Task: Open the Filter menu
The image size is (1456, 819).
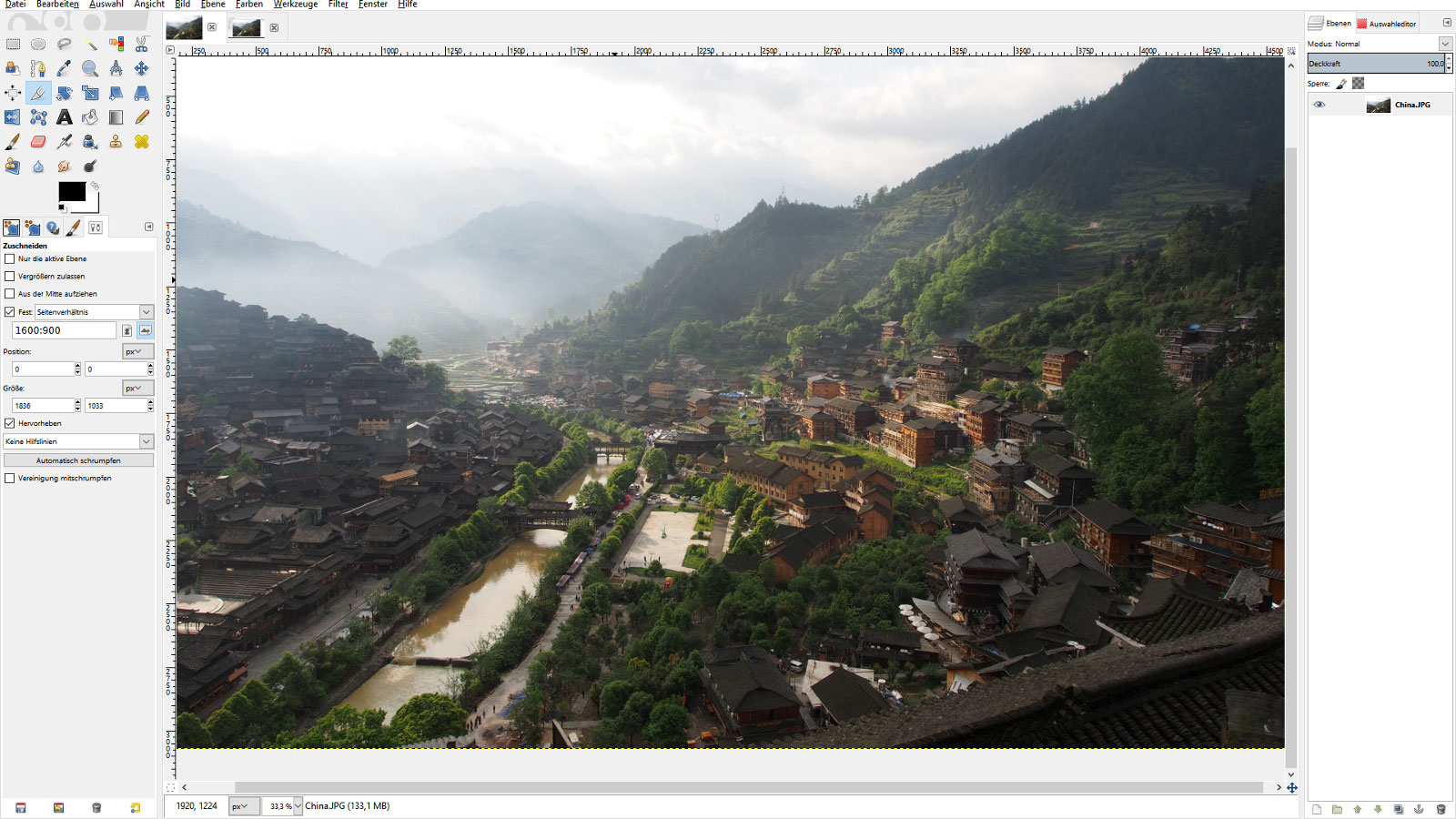Action: pos(338,5)
